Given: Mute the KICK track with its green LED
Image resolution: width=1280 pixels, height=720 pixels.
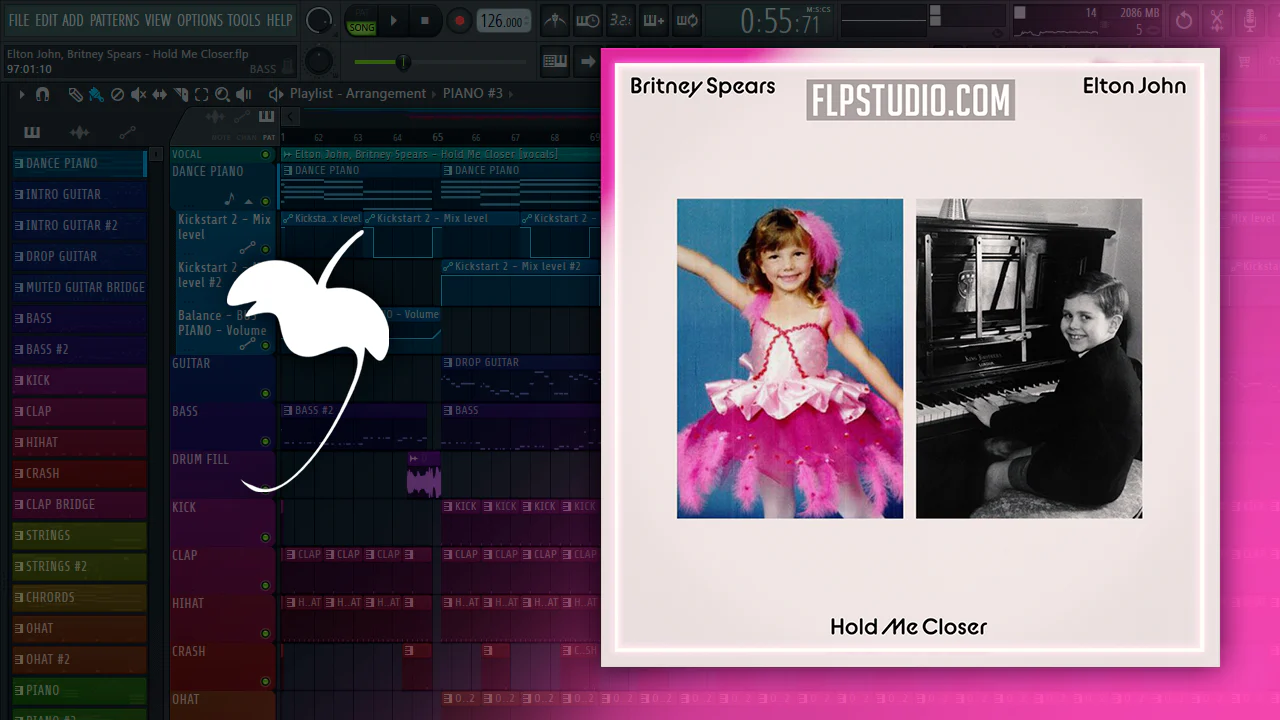Looking at the screenshot, I should click(x=265, y=538).
